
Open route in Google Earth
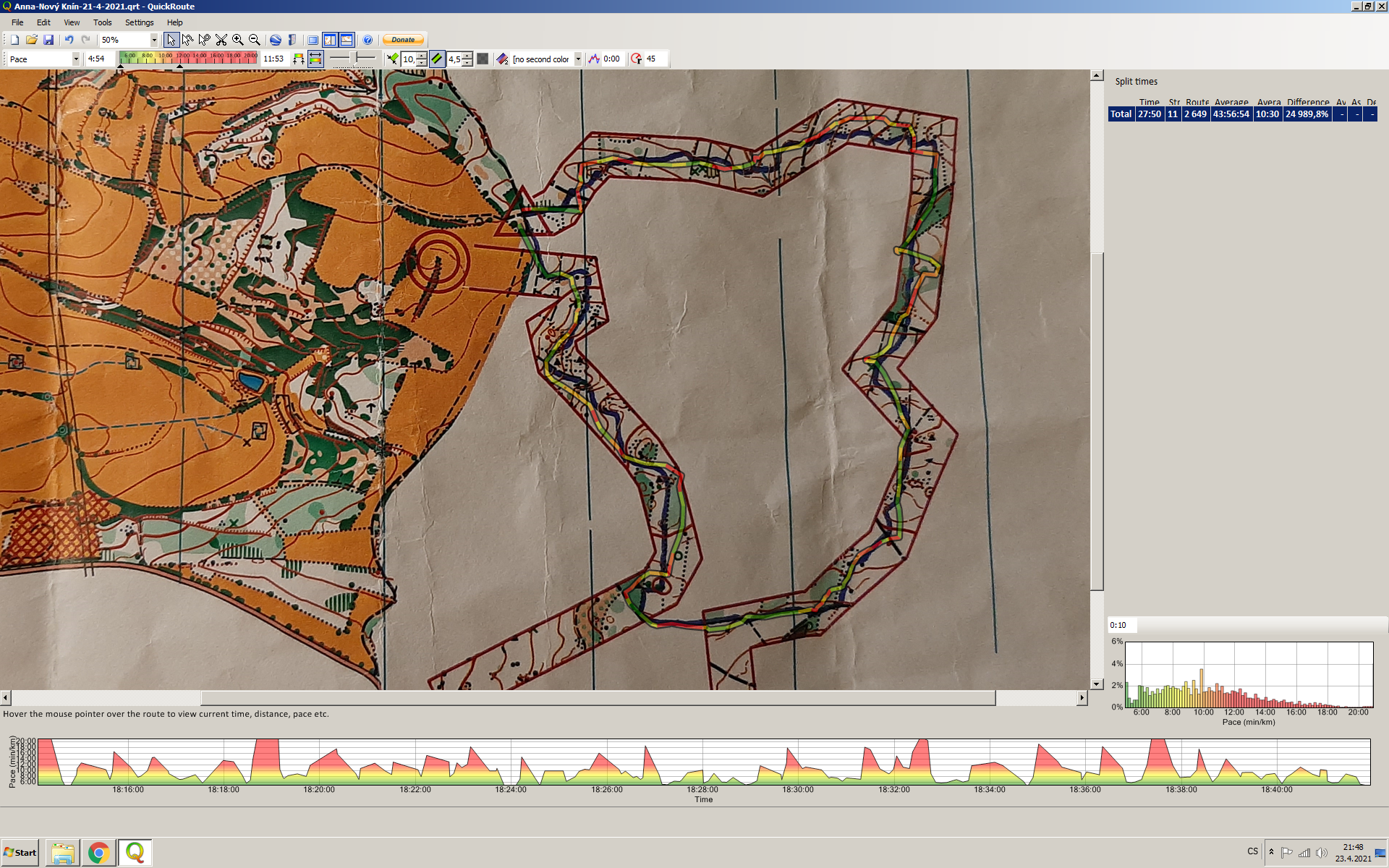click(276, 40)
